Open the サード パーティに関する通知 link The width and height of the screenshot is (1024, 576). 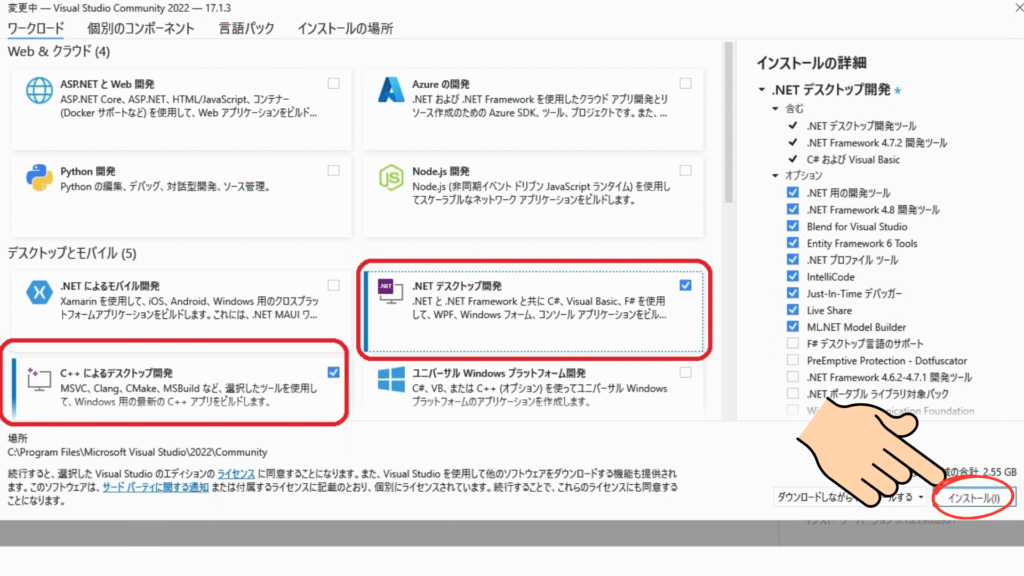click(155, 487)
